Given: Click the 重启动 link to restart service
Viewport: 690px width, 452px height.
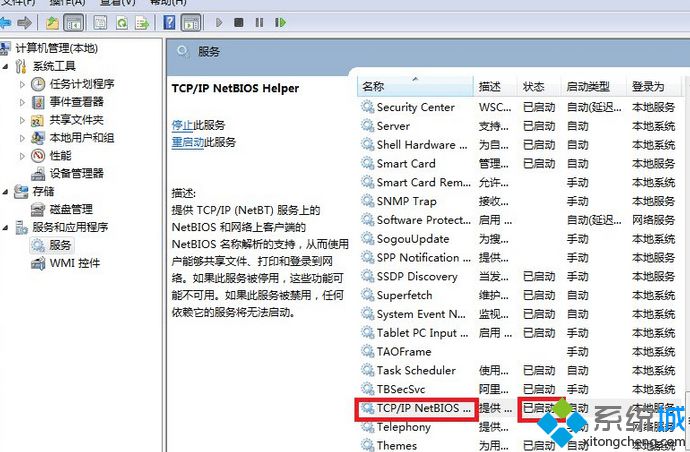Looking at the screenshot, I should pyautogui.click(x=188, y=143).
